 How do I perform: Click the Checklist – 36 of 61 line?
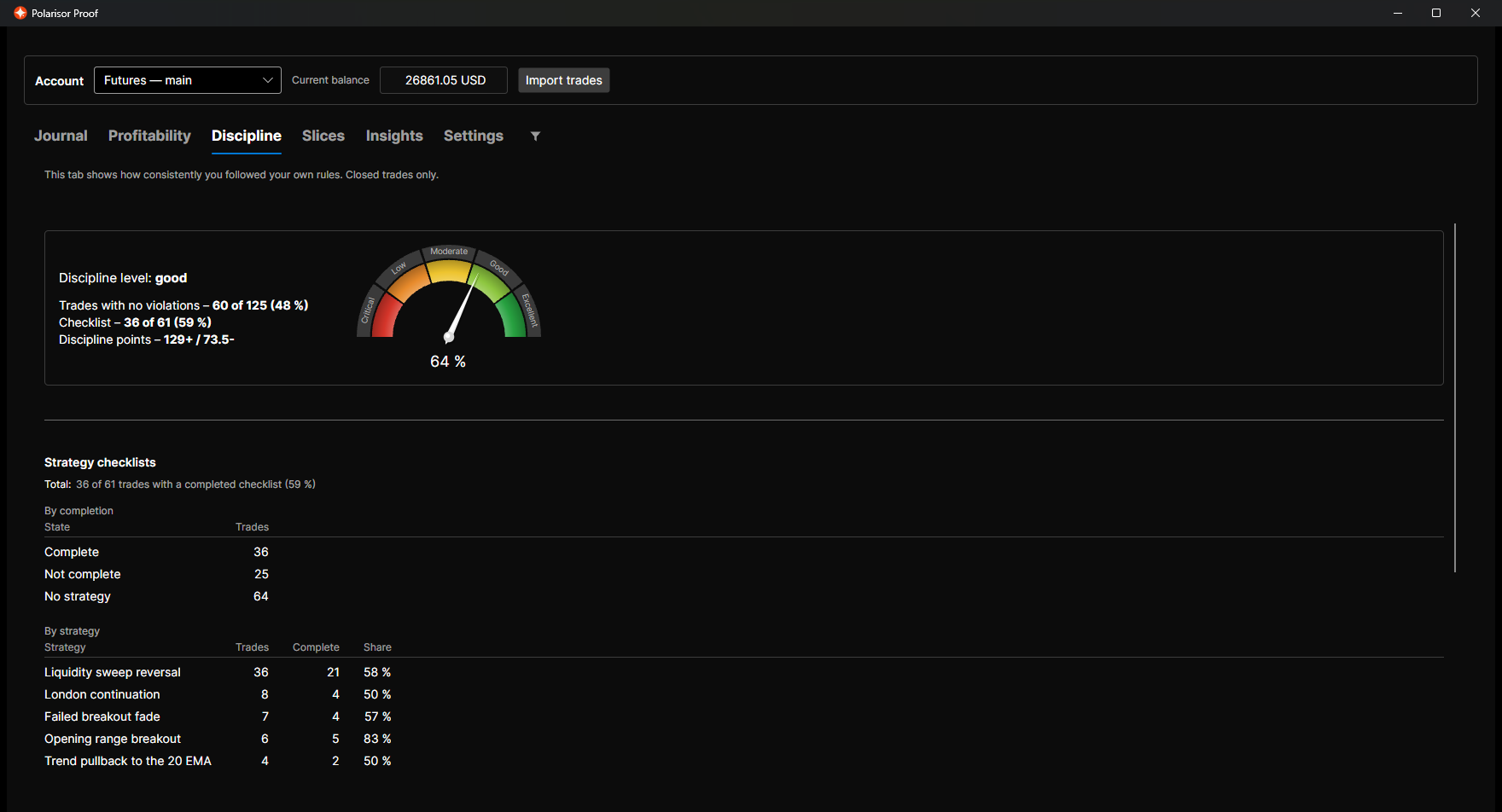[135, 322]
